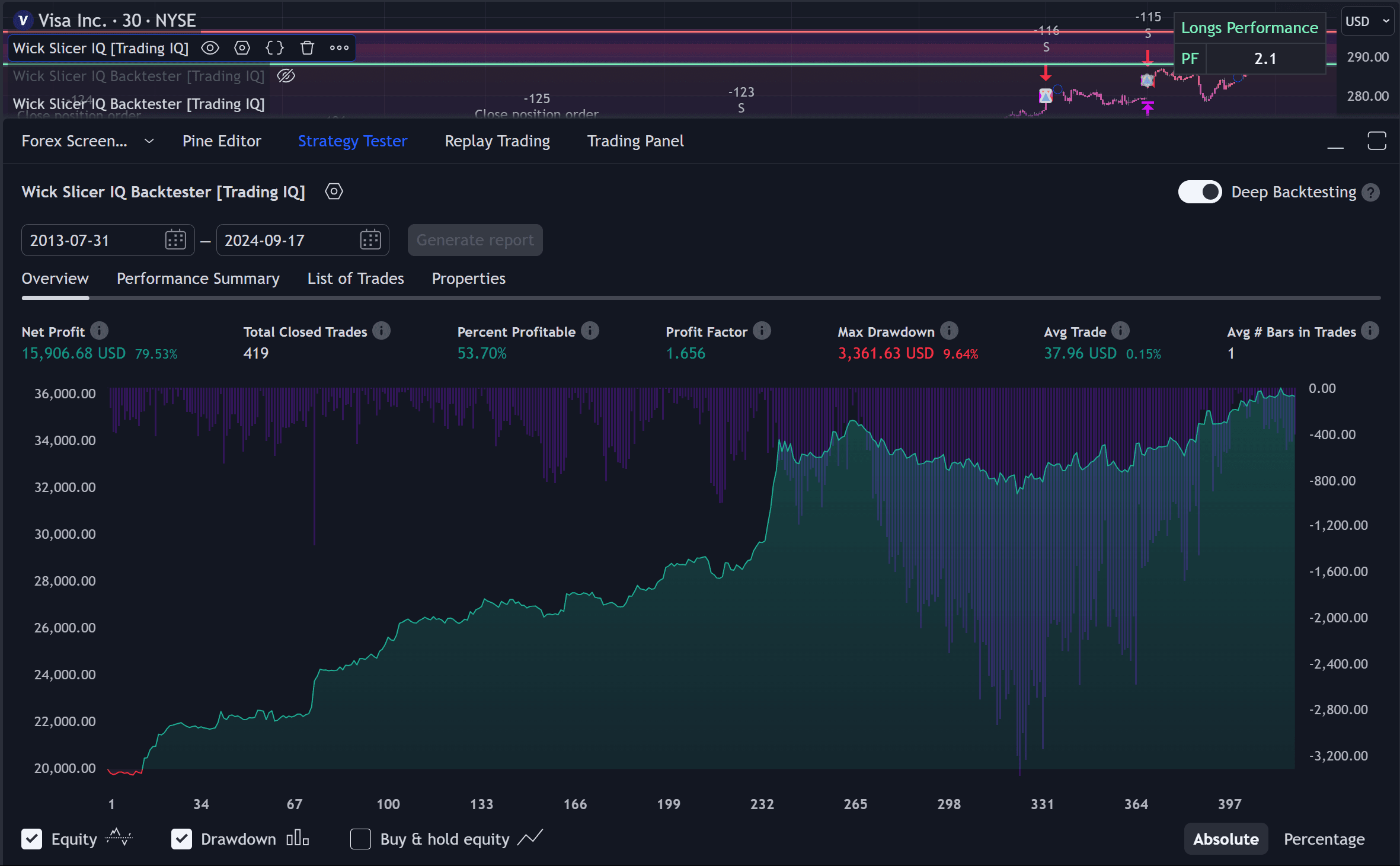
Task: Open the Properties tab
Action: 468,279
